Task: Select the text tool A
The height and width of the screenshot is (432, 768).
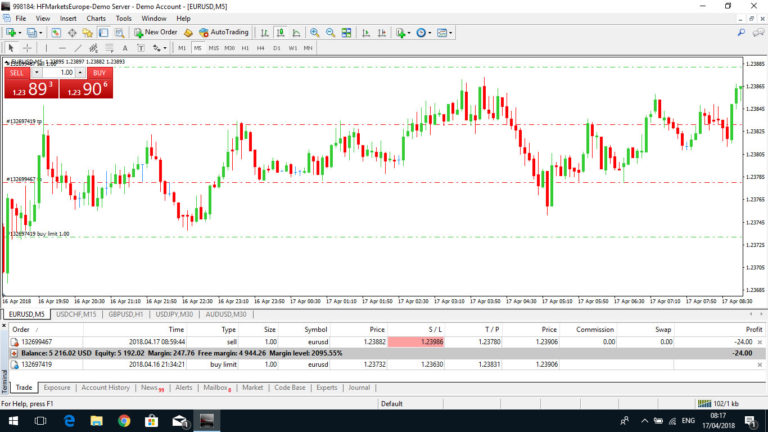Action: pyautogui.click(x=125, y=48)
